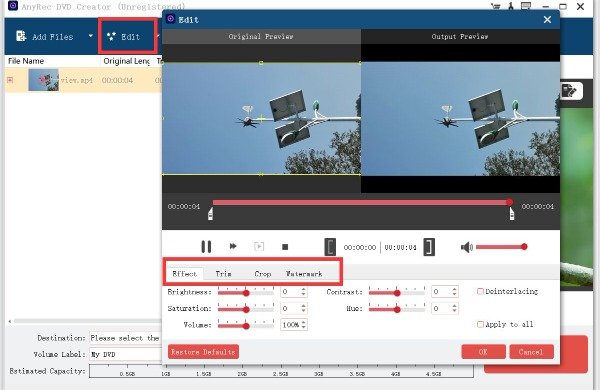Click the Destination input field
This screenshot has height=390, width=600.
coord(126,338)
